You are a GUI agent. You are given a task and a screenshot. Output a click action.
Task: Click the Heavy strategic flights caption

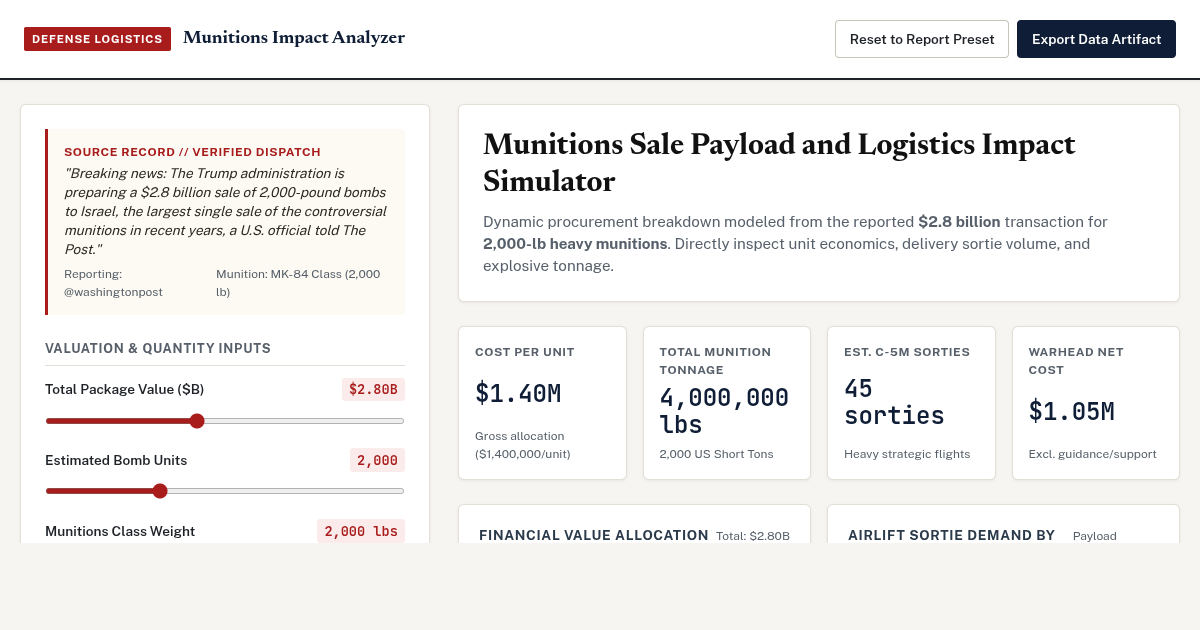coord(907,454)
